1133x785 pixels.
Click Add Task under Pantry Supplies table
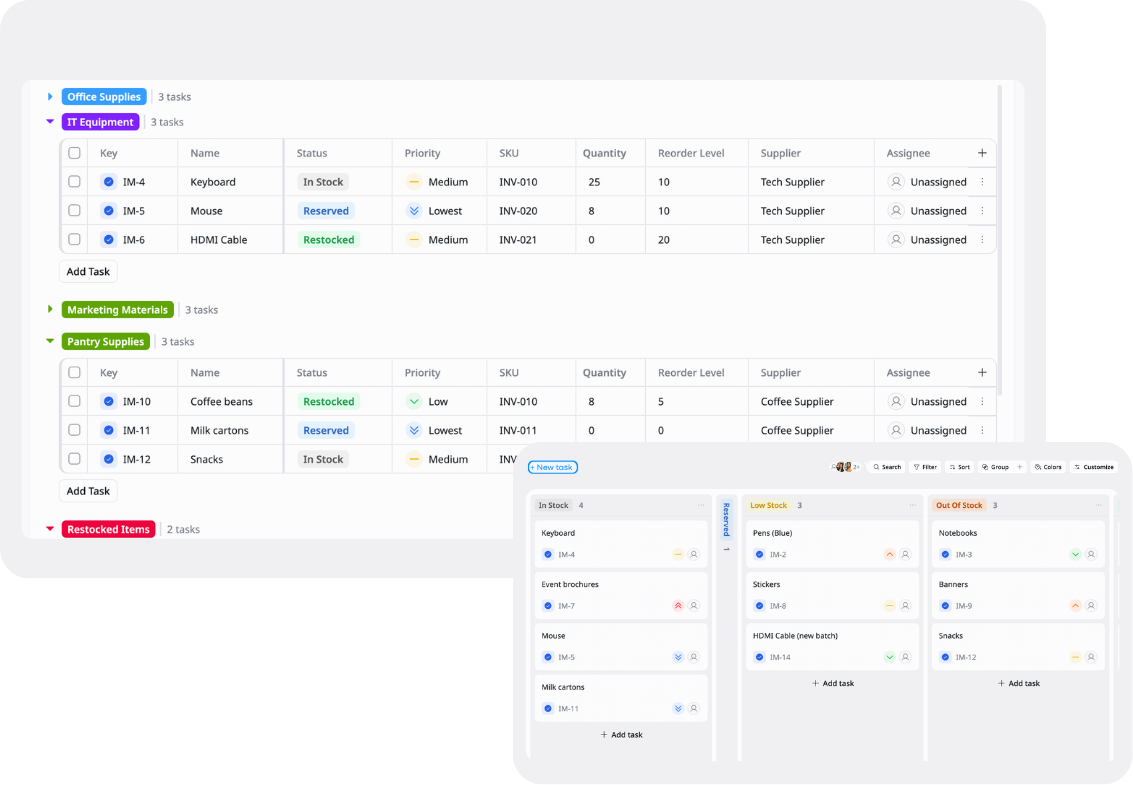click(x=88, y=491)
